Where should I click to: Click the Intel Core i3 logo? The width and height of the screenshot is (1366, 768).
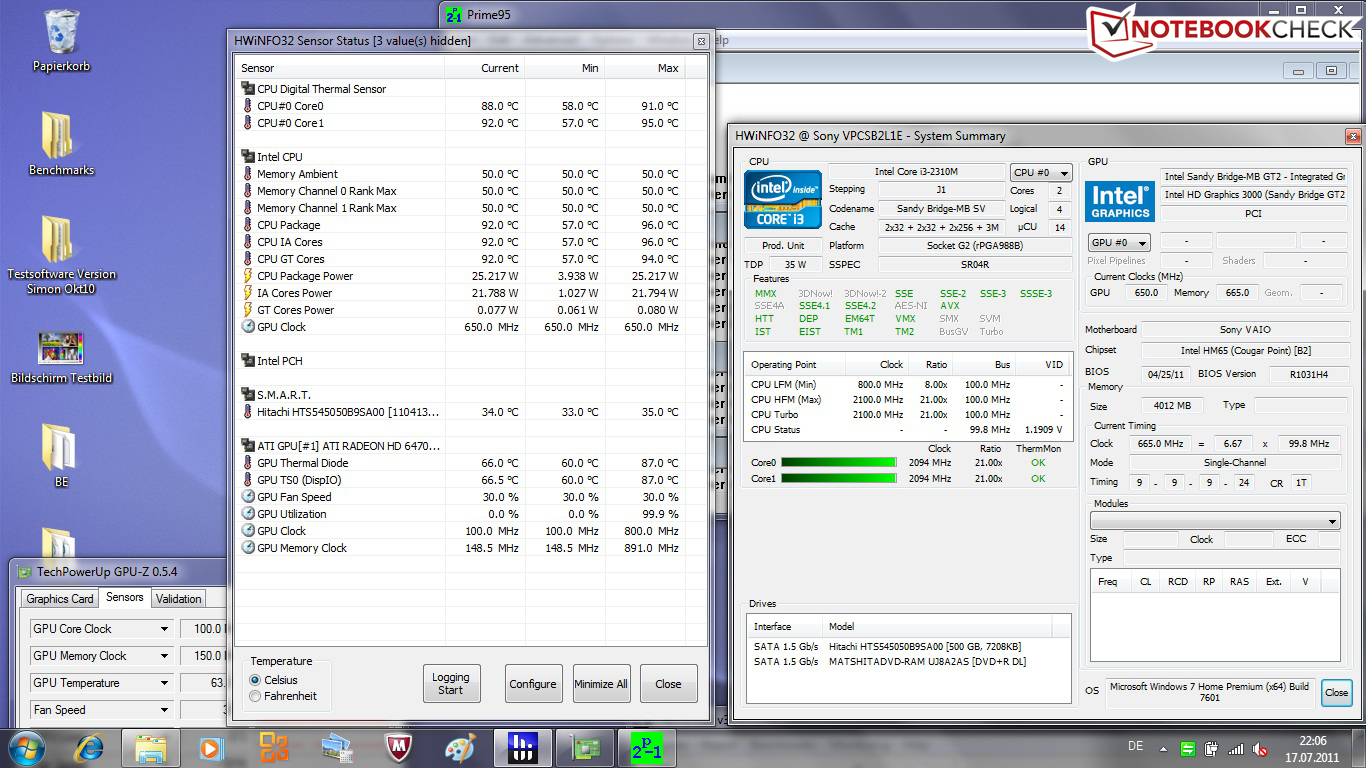[782, 199]
